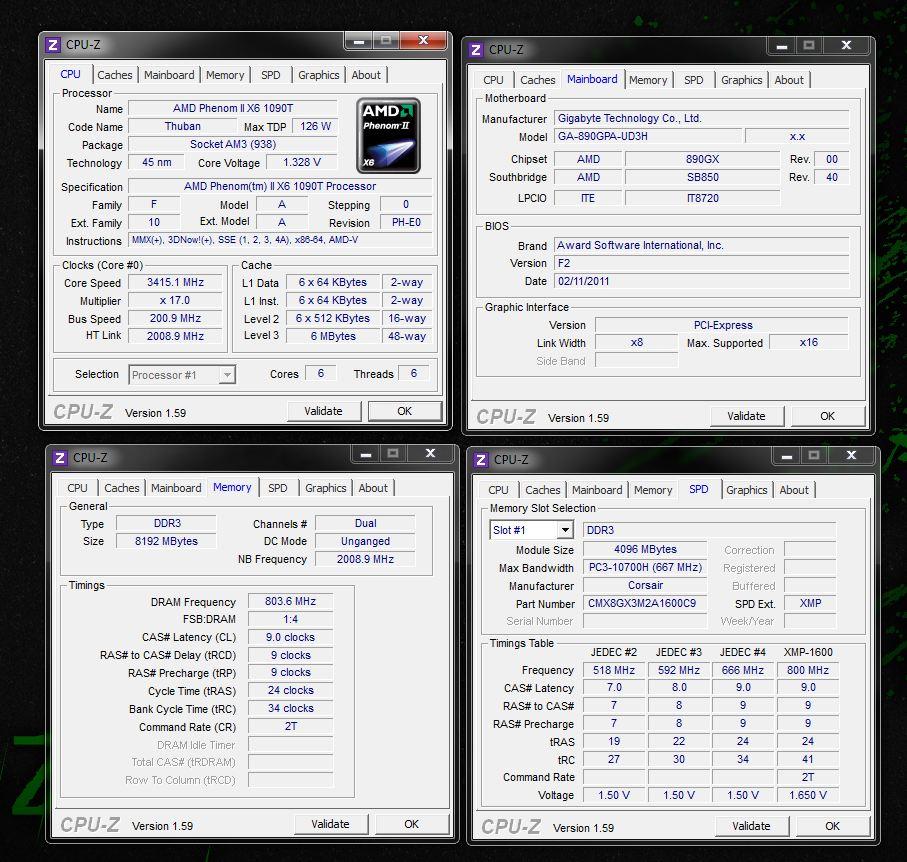Click the Part Number field CMX8GX3M2A1600C9
The height and width of the screenshot is (862, 907).
[645, 603]
